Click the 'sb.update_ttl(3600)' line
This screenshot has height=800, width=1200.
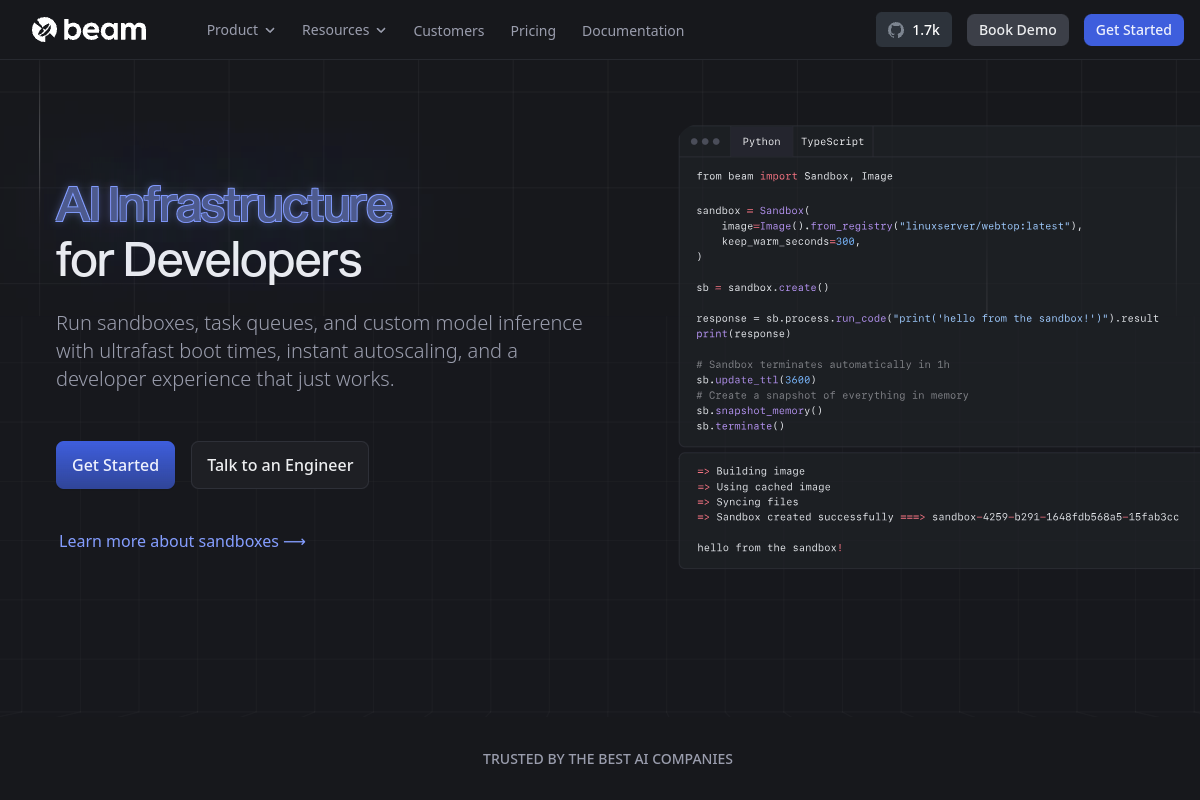tap(757, 380)
